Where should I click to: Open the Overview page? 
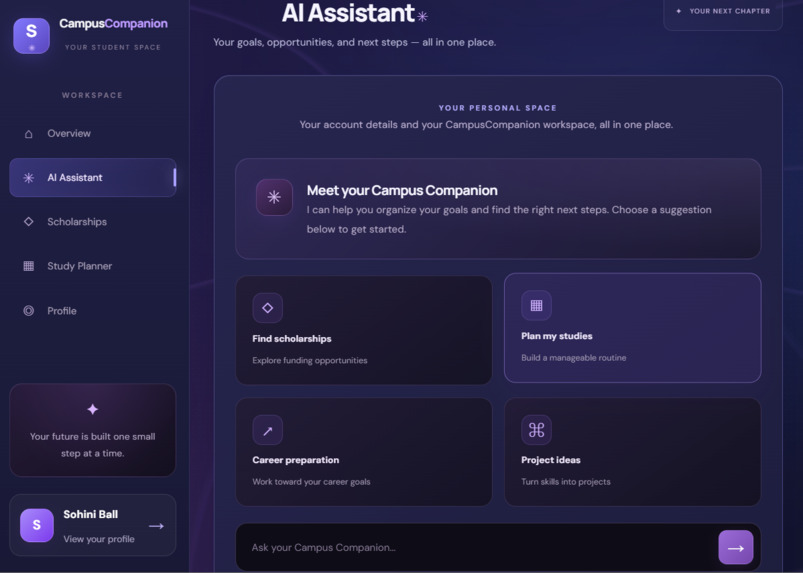[x=93, y=134]
